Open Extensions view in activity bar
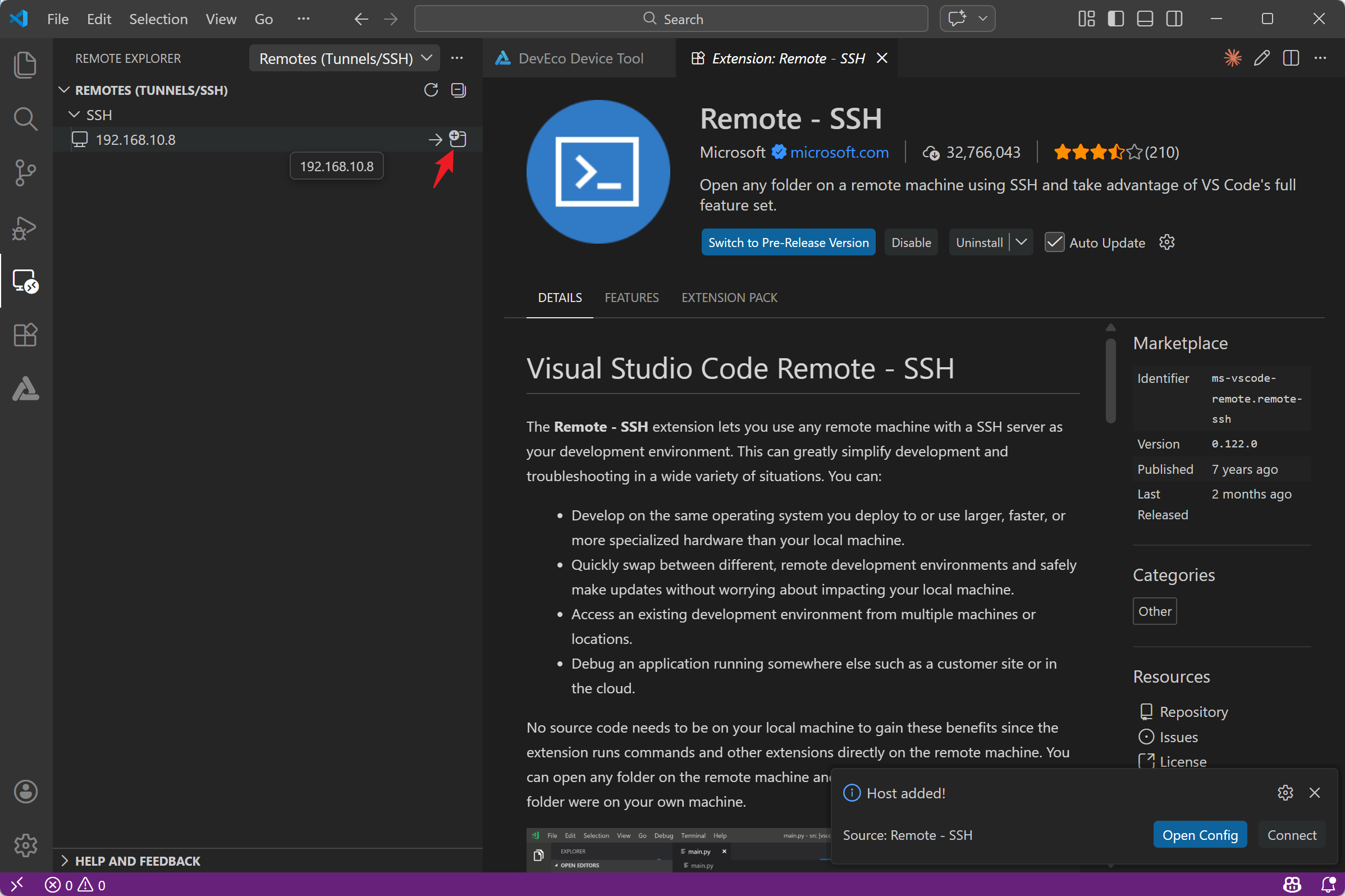The height and width of the screenshot is (896, 1345). click(25, 335)
